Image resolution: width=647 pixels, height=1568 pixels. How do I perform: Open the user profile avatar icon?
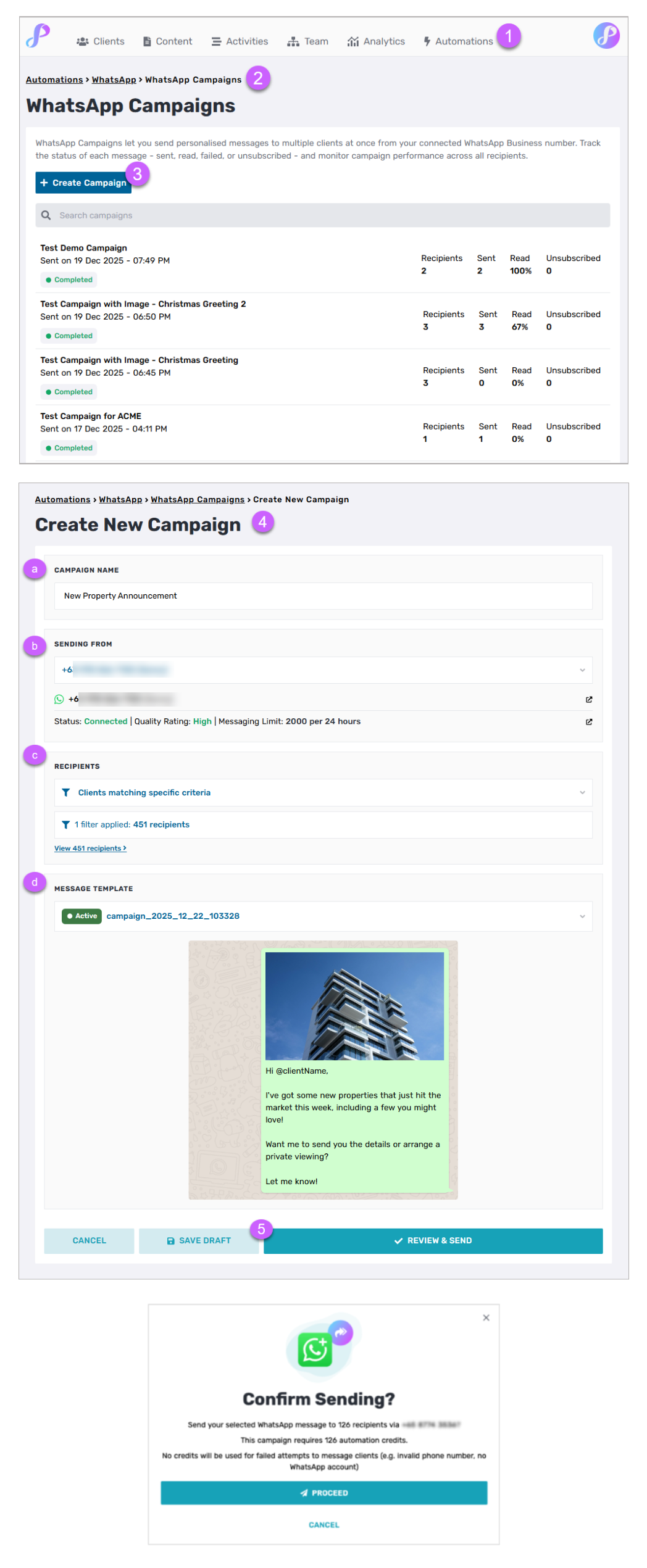point(606,36)
